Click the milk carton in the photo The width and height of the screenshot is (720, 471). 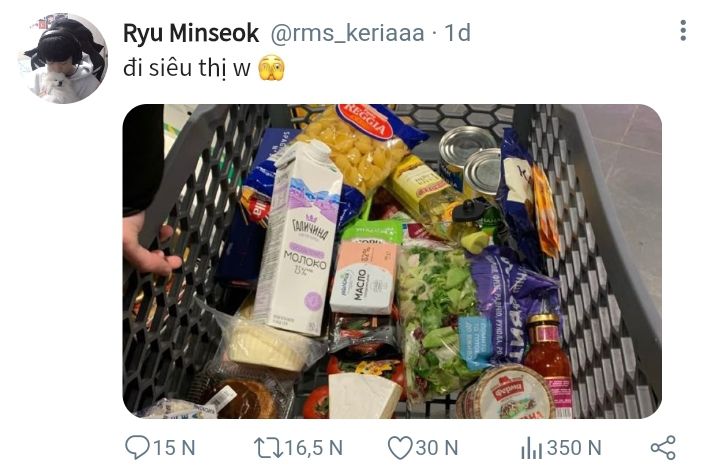tap(298, 237)
